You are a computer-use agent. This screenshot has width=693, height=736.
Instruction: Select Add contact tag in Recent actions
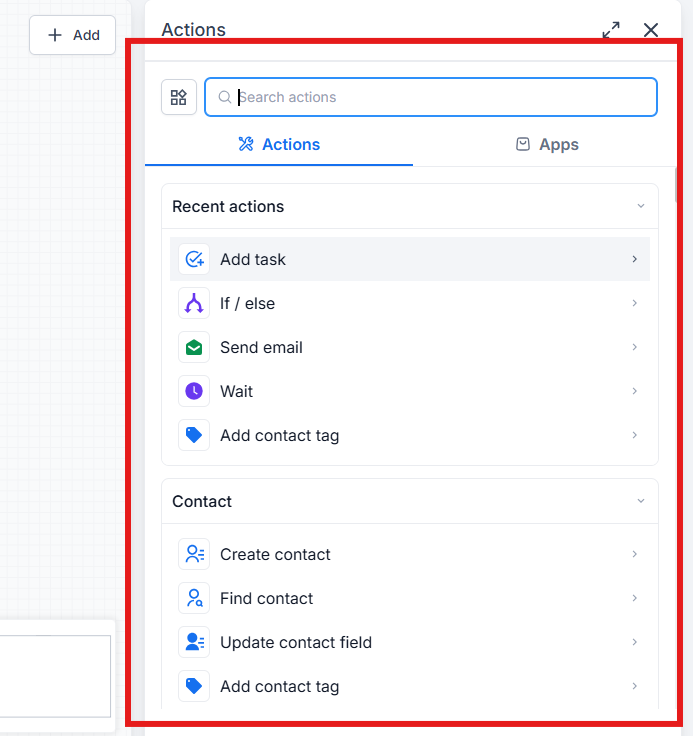coord(279,435)
